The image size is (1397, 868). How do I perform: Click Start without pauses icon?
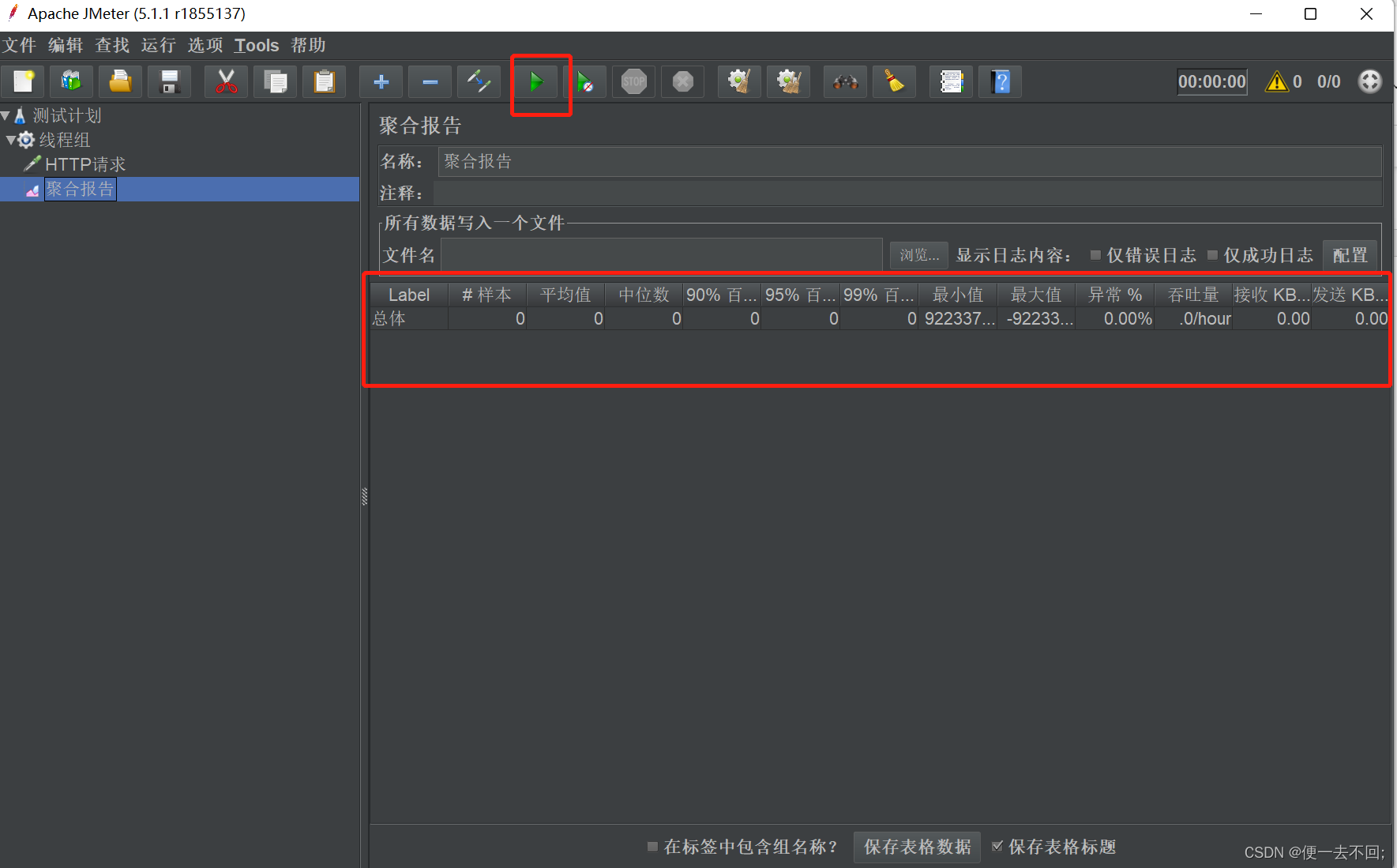click(585, 81)
